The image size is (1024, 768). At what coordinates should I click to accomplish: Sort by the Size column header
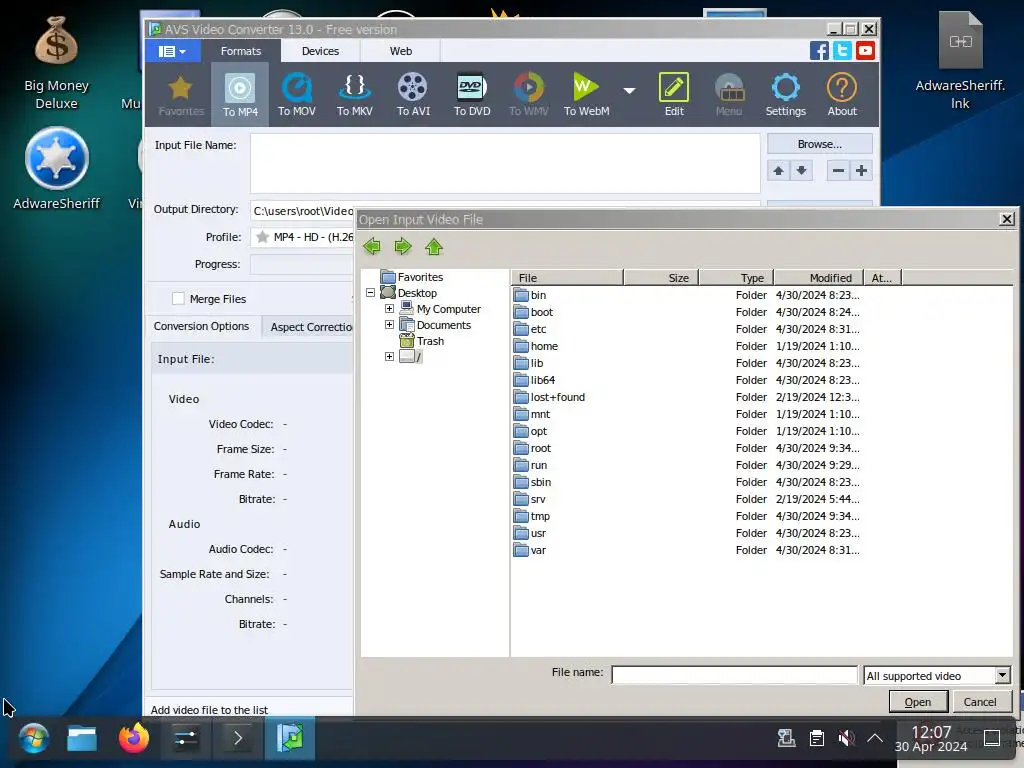661,278
